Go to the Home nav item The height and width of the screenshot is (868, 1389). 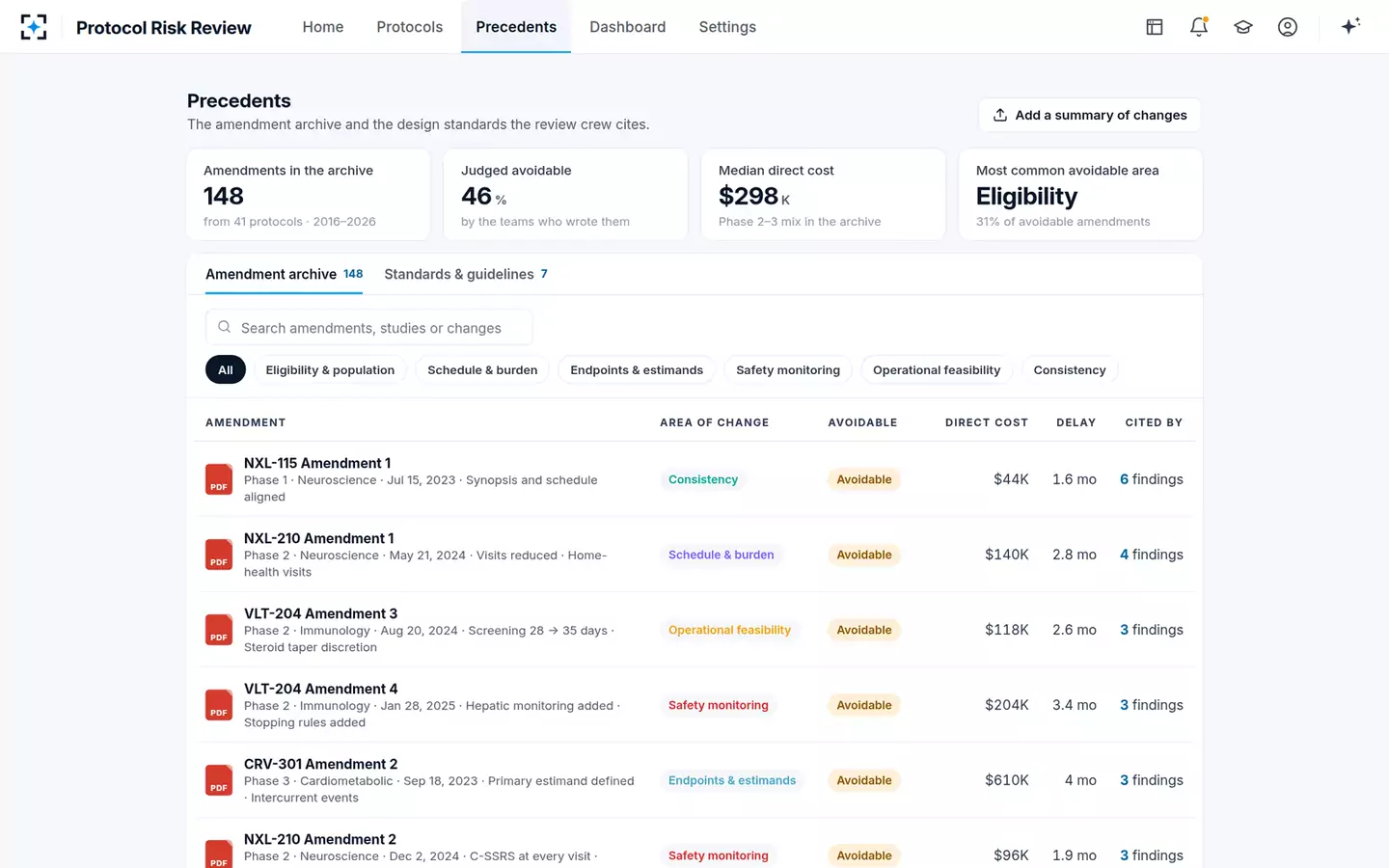click(323, 27)
